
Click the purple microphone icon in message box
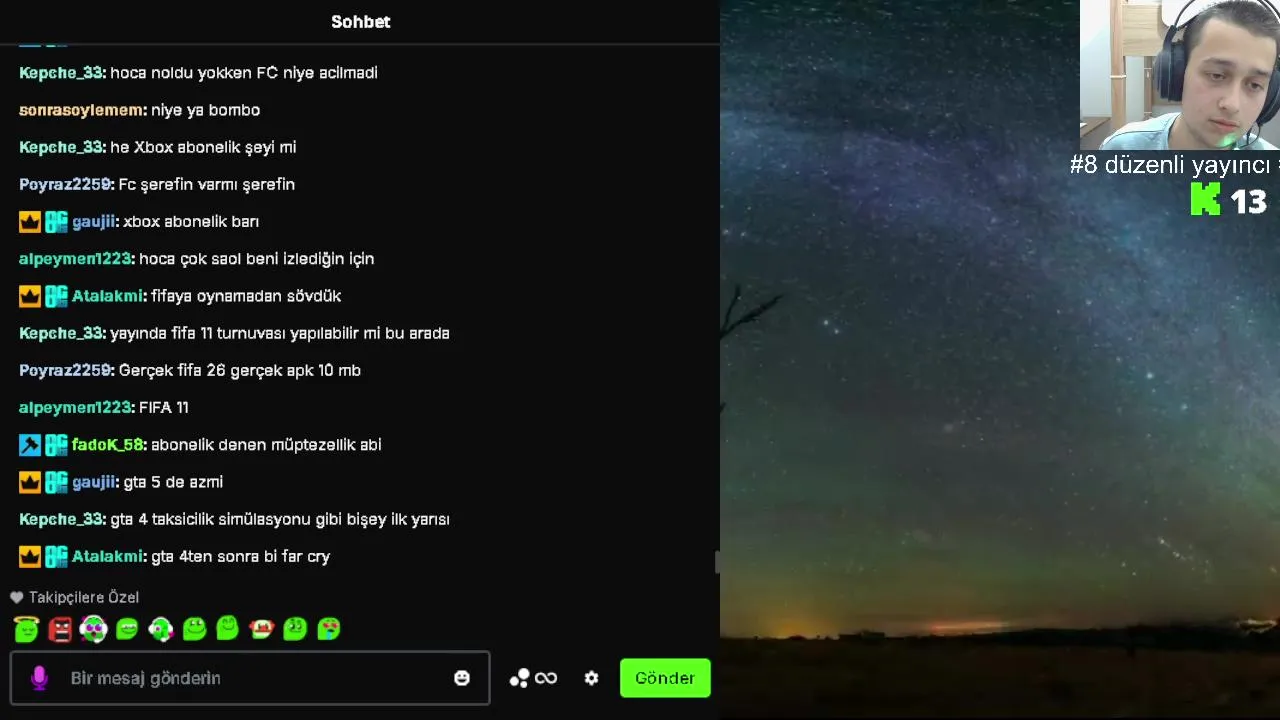(x=39, y=678)
